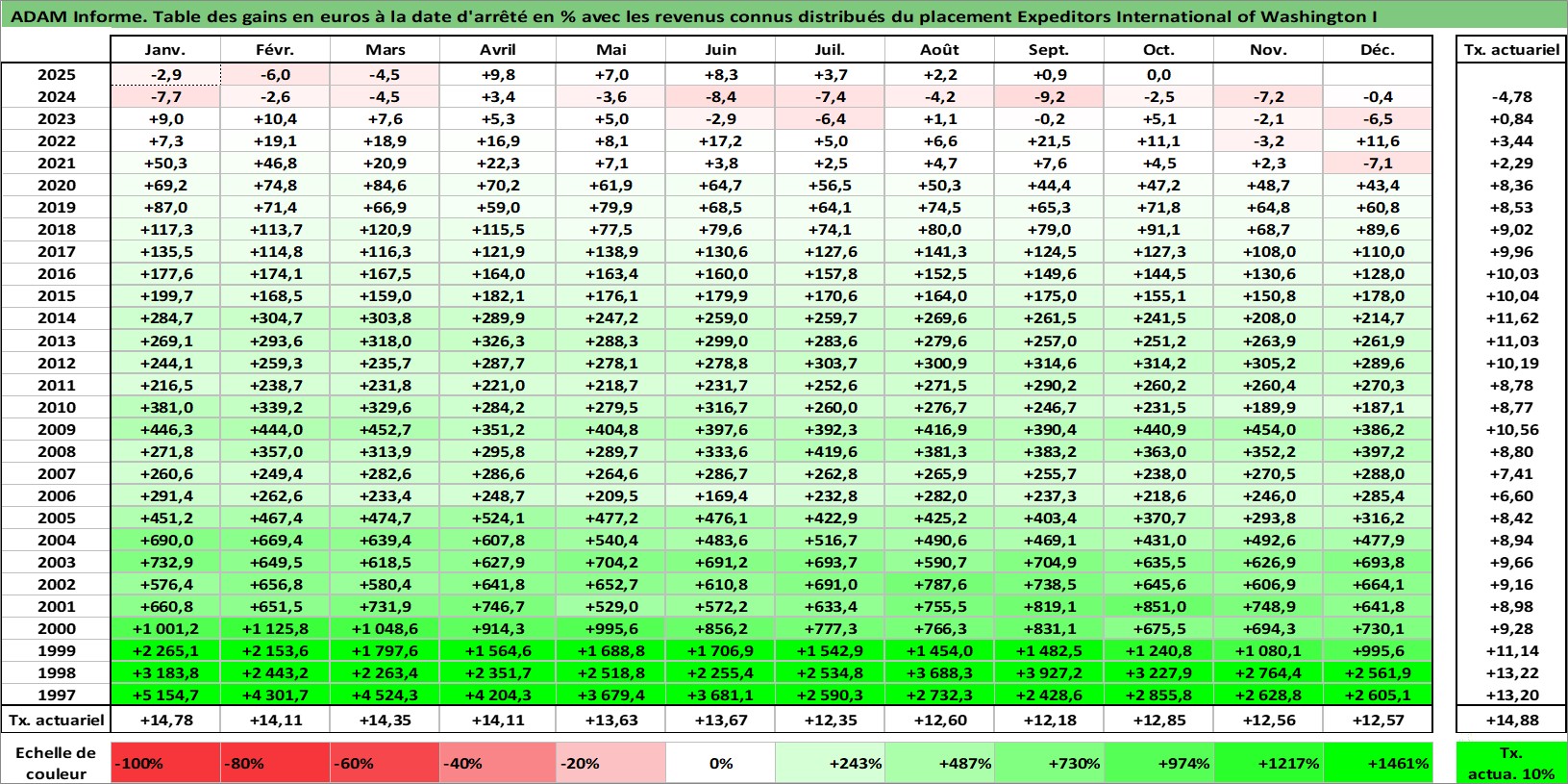The height and width of the screenshot is (784, 1568).
Task: Select the 'Août' column header
Action: pyautogui.click(x=939, y=49)
